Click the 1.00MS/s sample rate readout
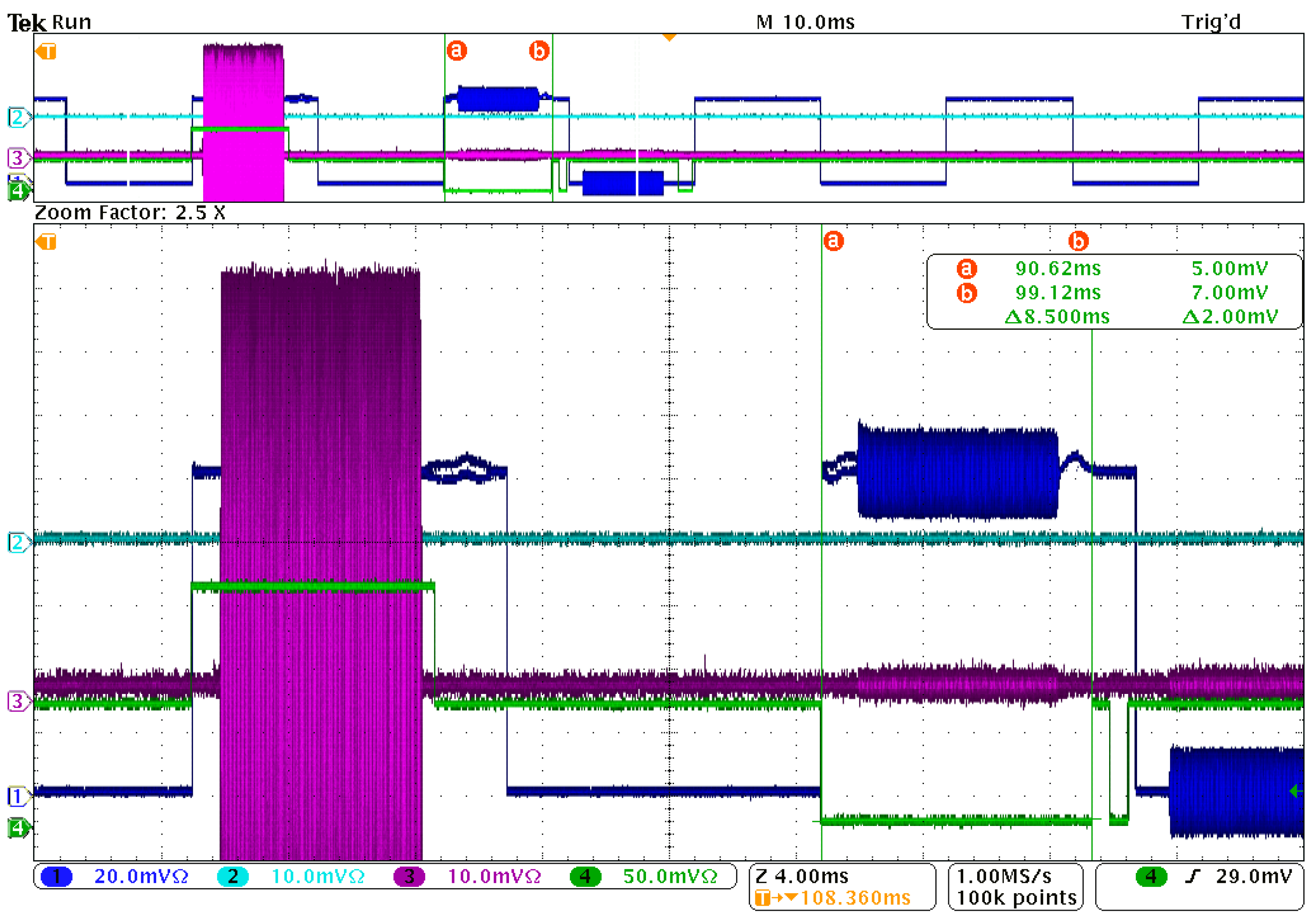Viewport: 1316px width, 920px height. (x=1004, y=877)
